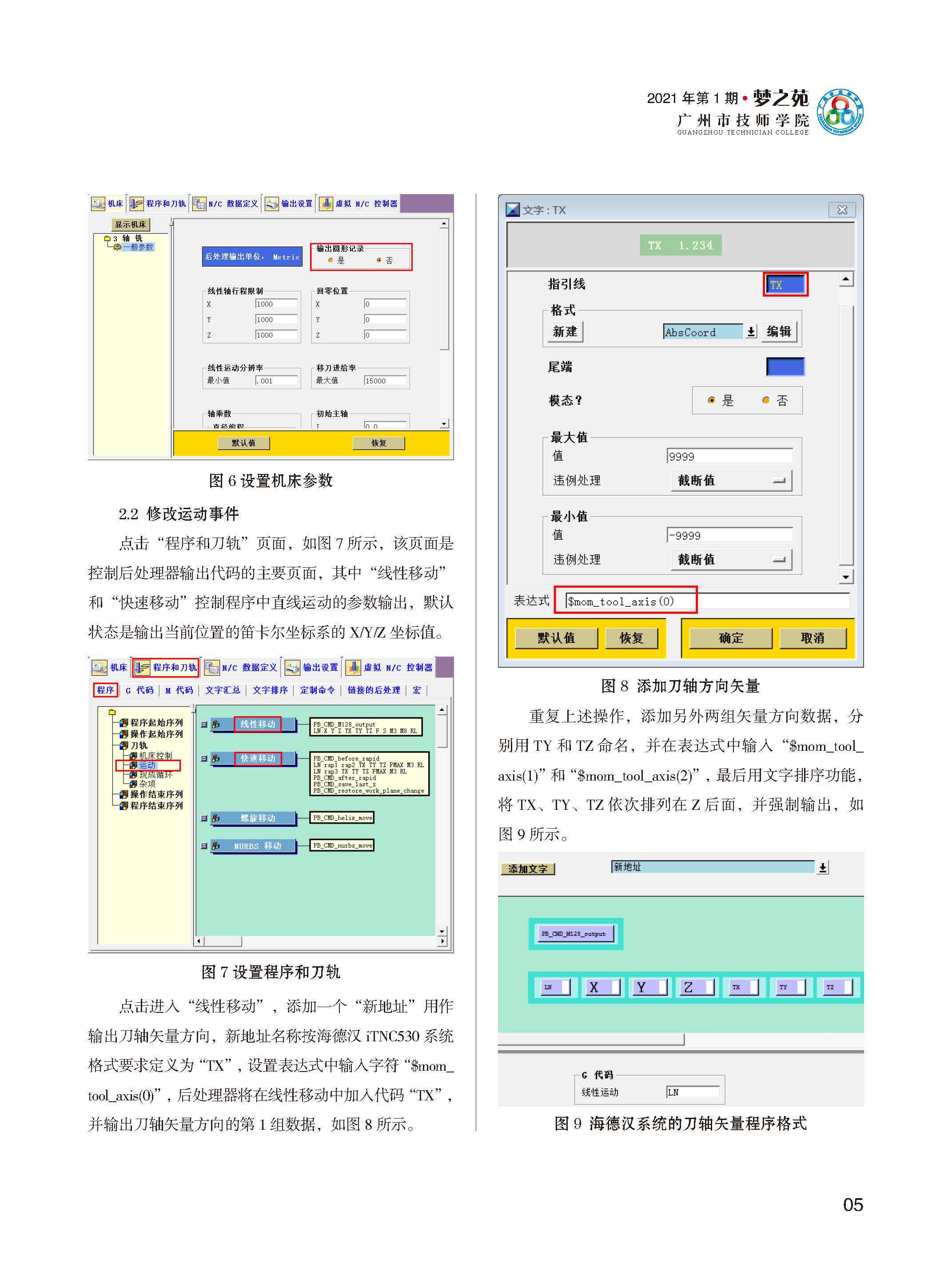The width and height of the screenshot is (952, 1283).
Task: Click 虚拟 N/C 控制器 icon in Figure 7
Action: coord(353,667)
